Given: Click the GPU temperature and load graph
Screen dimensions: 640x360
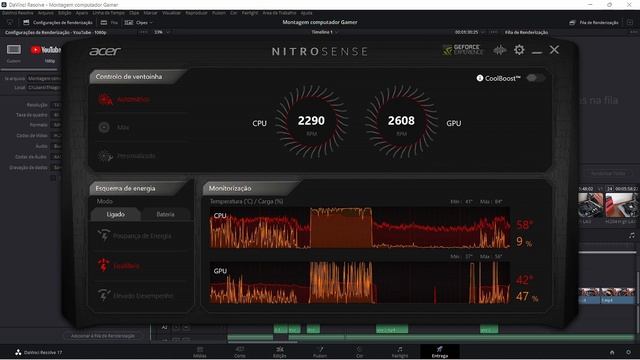Looking at the screenshot, I should point(360,282).
